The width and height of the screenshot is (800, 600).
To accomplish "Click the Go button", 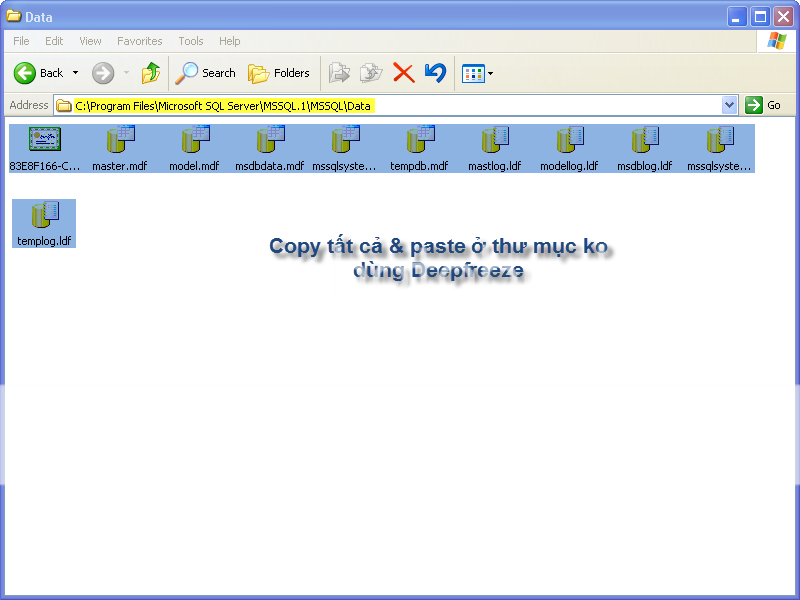I will [x=763, y=105].
